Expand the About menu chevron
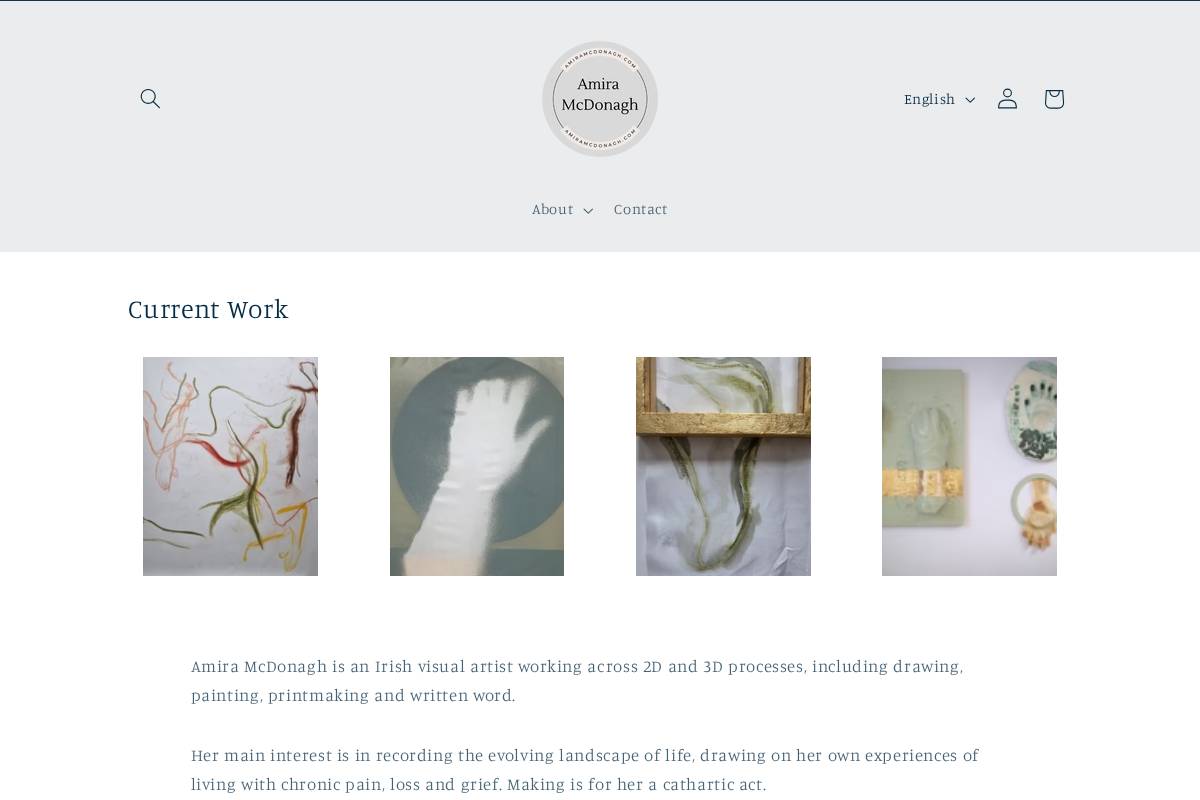The width and height of the screenshot is (1200, 800). 588,210
